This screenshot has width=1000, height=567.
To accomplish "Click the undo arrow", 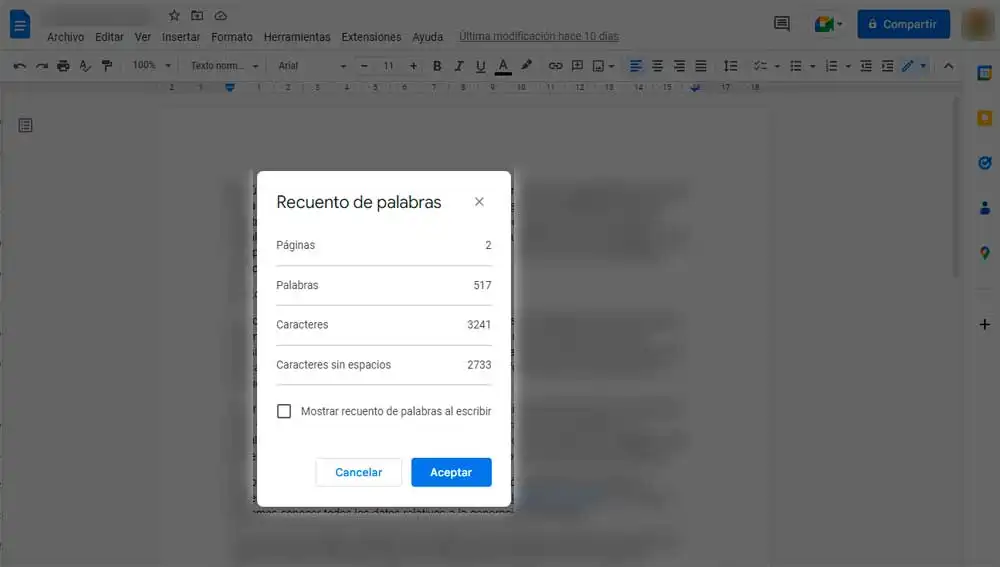I will 20,66.
